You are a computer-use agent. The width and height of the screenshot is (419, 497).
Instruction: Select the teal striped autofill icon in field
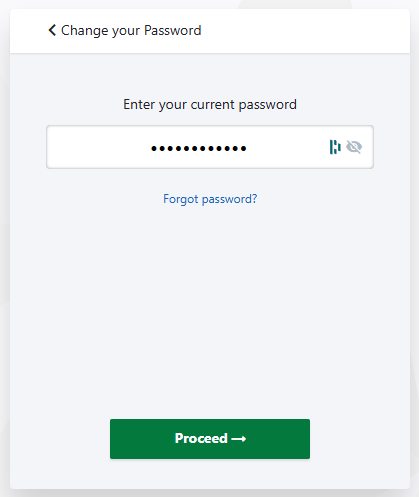[335, 147]
